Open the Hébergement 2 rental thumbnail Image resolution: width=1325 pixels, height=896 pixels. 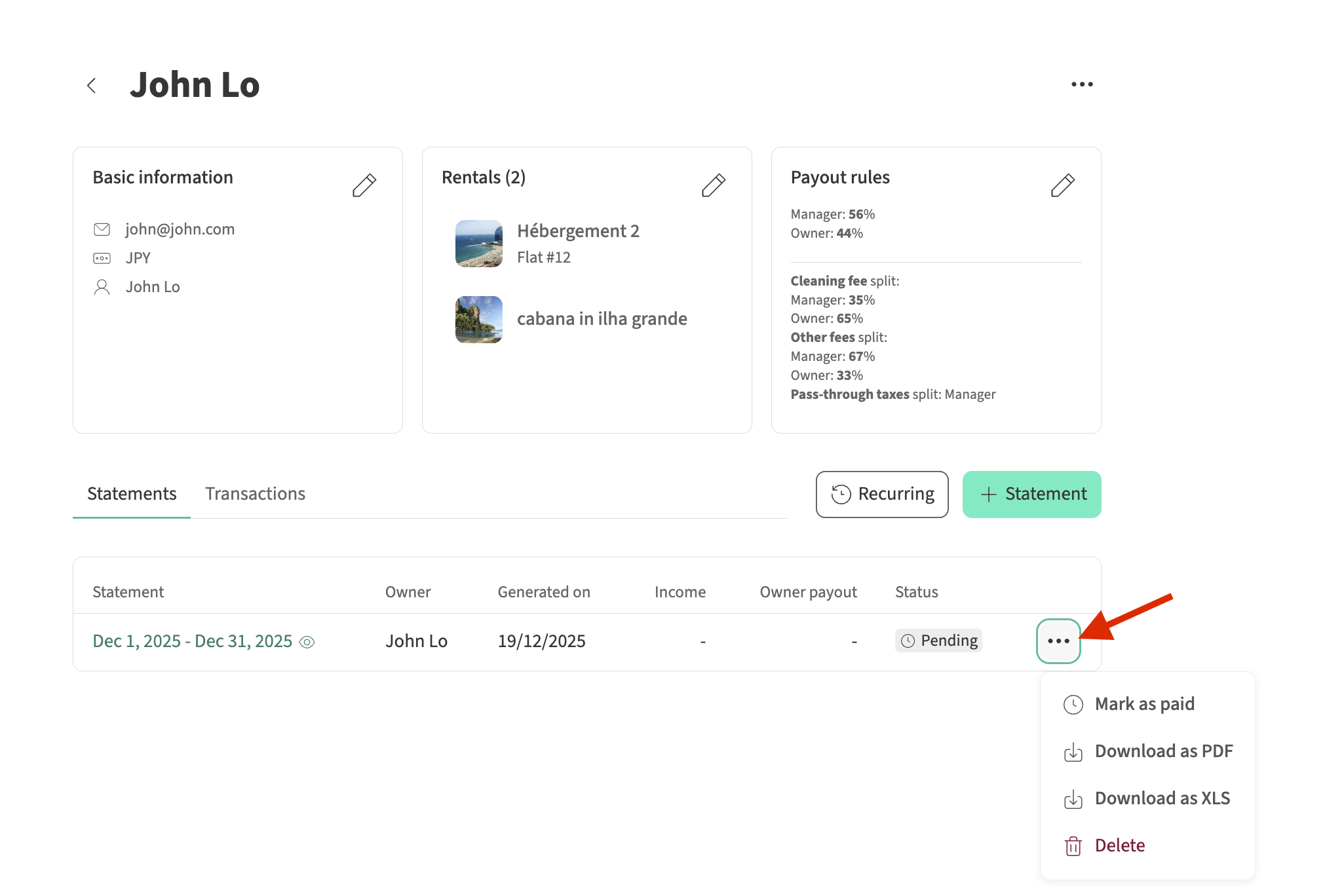[x=479, y=244]
